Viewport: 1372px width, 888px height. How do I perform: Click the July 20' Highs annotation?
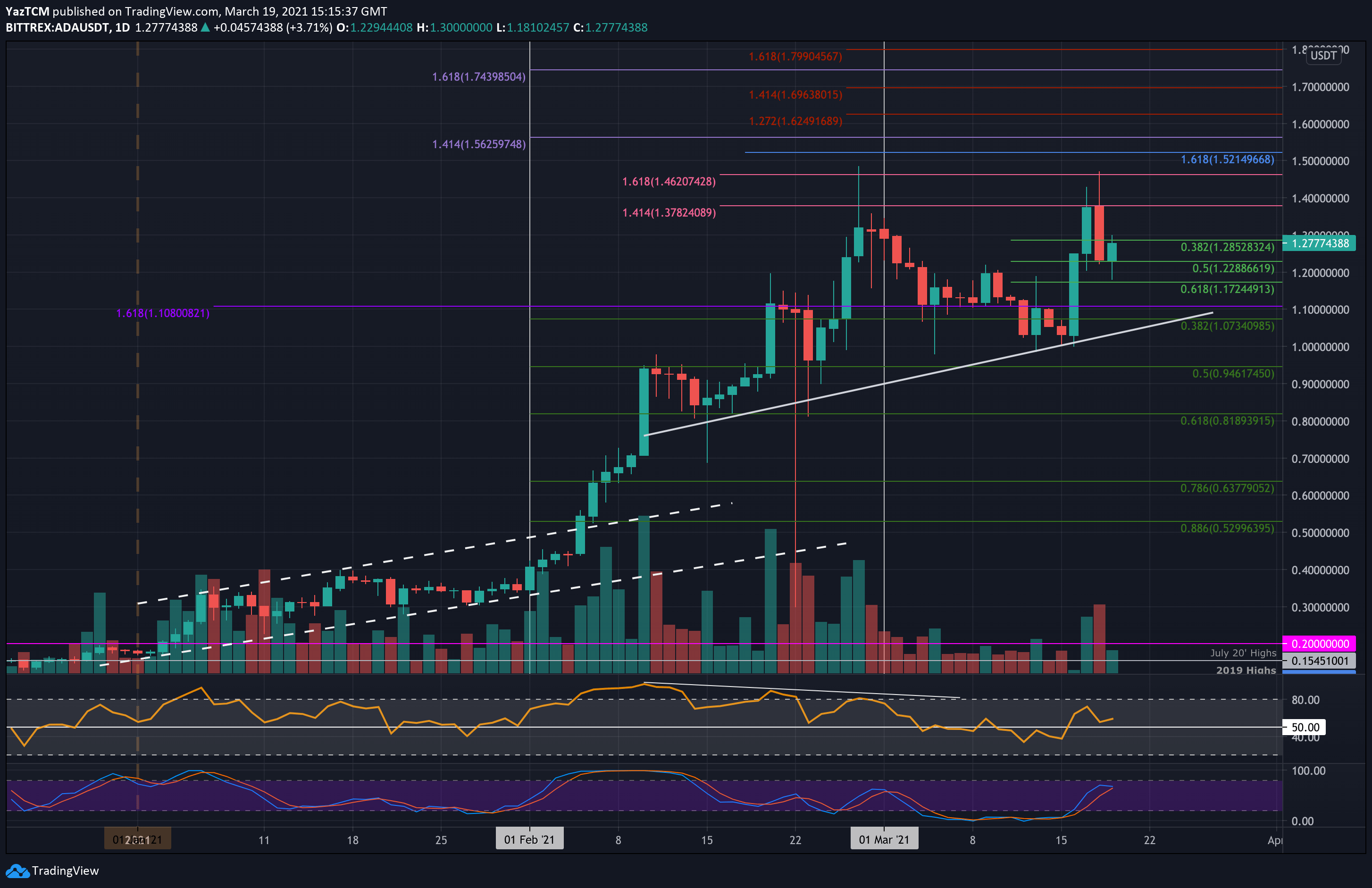pyautogui.click(x=1243, y=653)
